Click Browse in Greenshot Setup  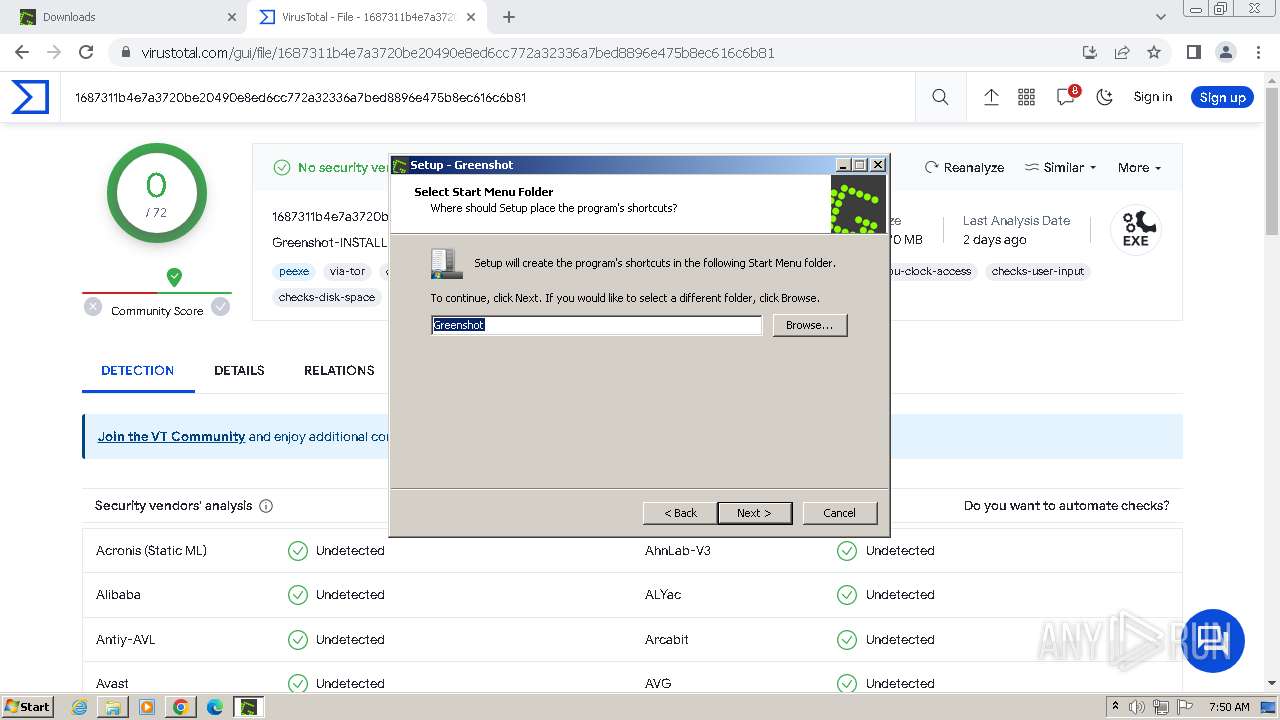(810, 325)
